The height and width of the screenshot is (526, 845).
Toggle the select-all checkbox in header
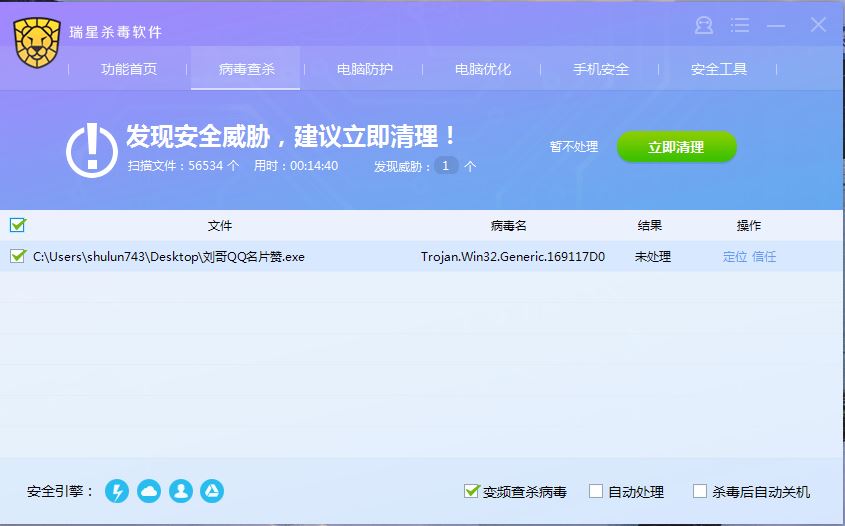pyautogui.click(x=18, y=225)
